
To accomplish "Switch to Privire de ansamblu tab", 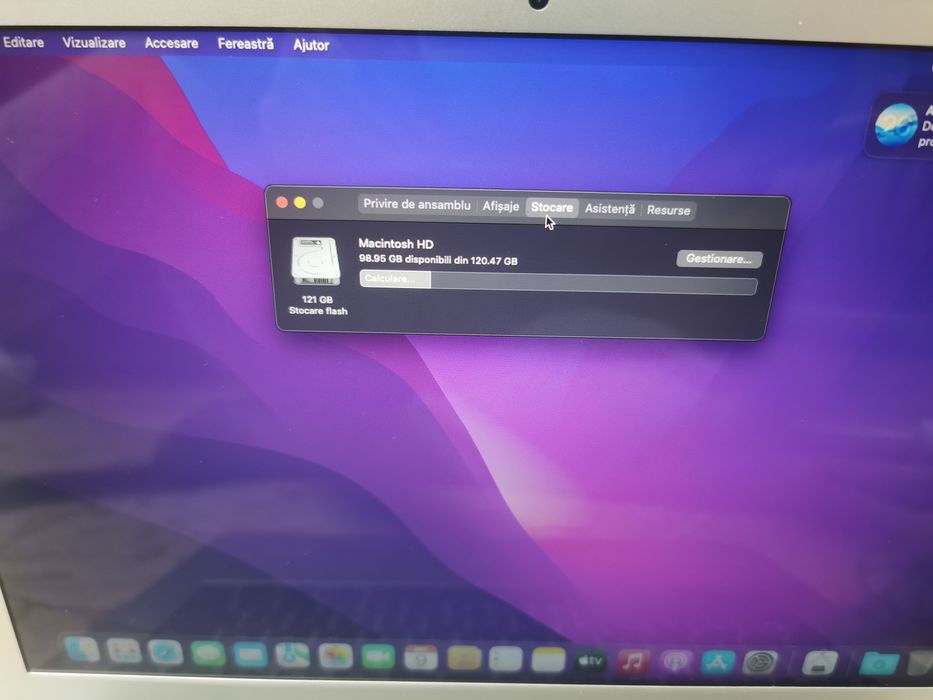I will tap(417, 204).
